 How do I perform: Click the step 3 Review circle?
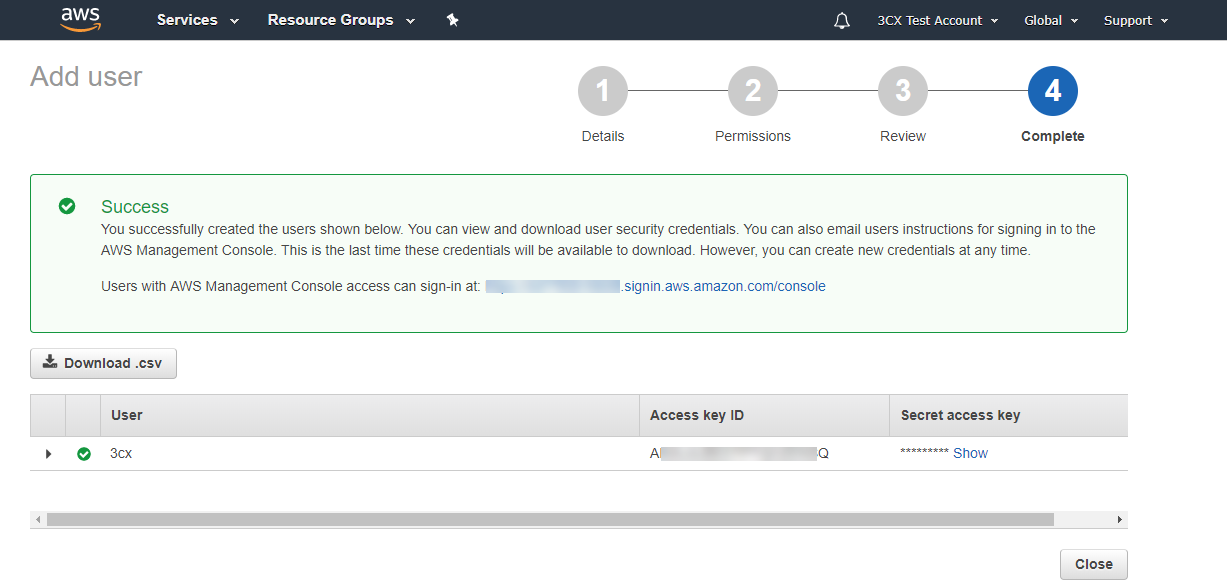coord(903,91)
